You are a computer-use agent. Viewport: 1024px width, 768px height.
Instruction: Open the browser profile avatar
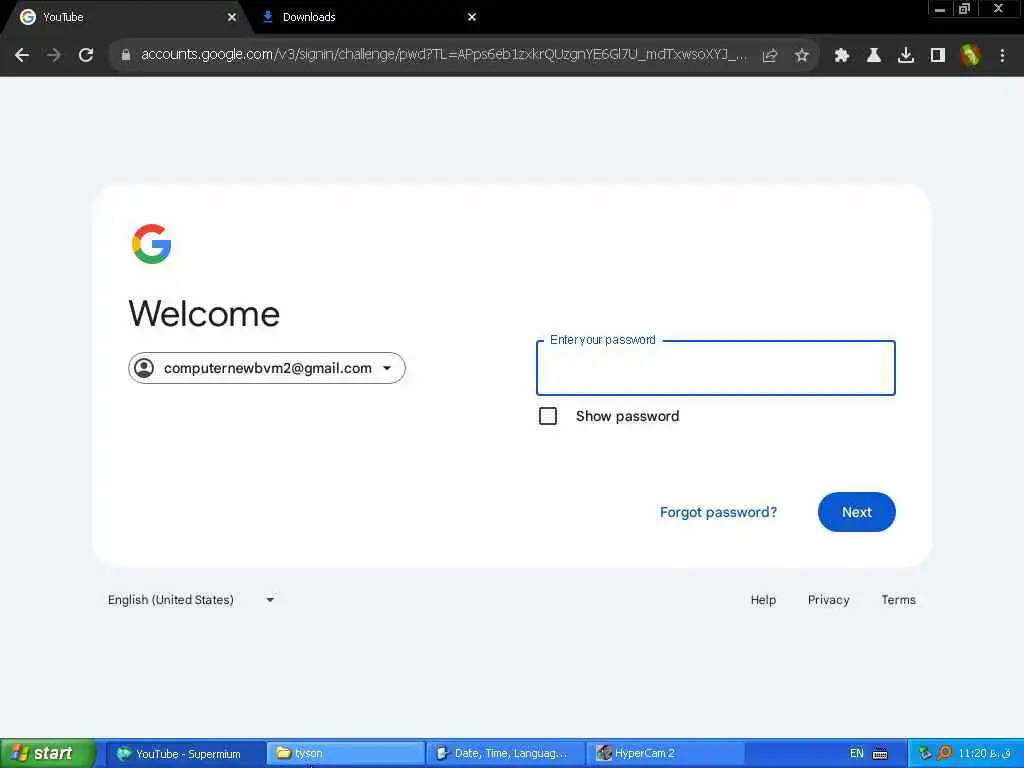click(970, 56)
